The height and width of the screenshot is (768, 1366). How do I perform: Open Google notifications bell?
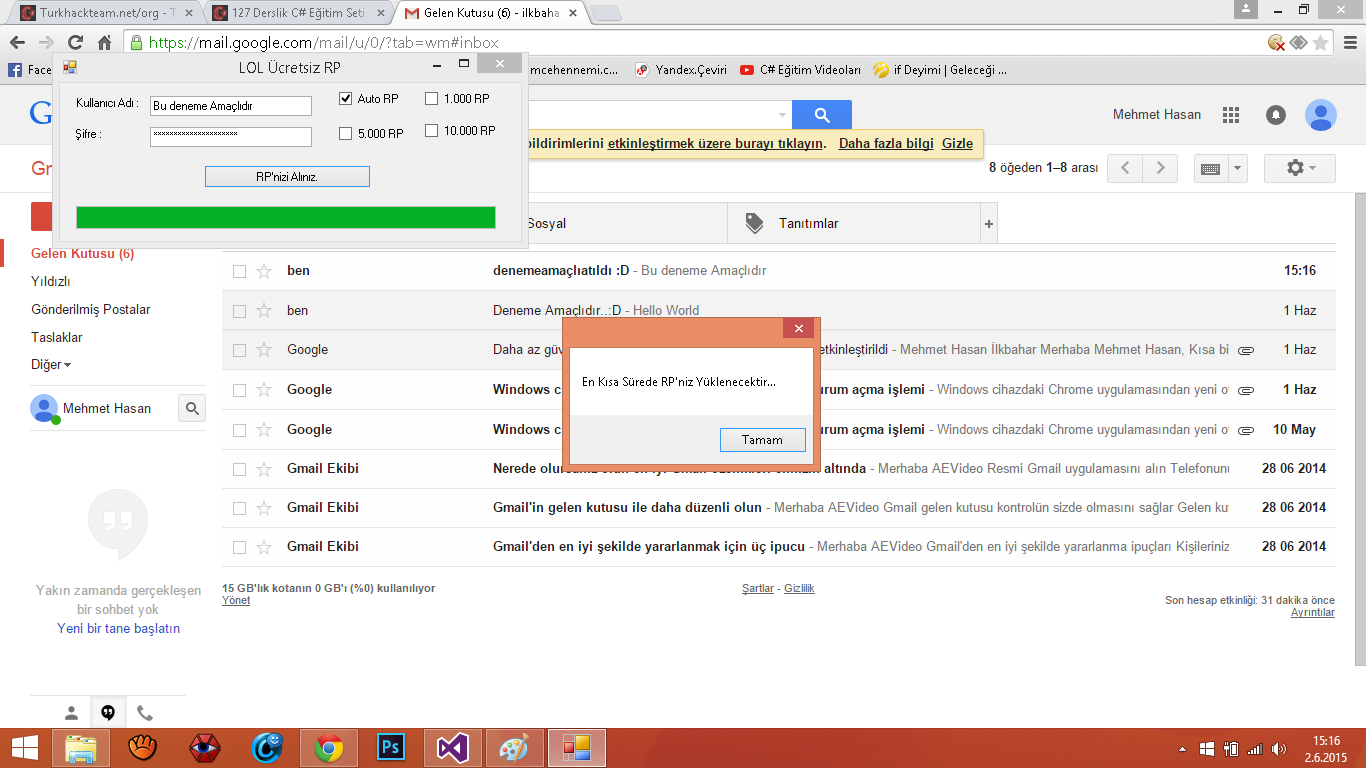pyautogui.click(x=1276, y=115)
